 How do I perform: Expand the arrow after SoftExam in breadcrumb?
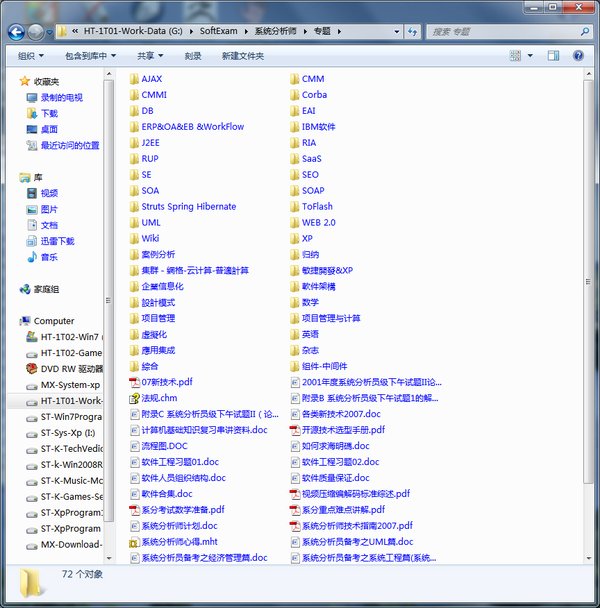[x=246, y=31]
